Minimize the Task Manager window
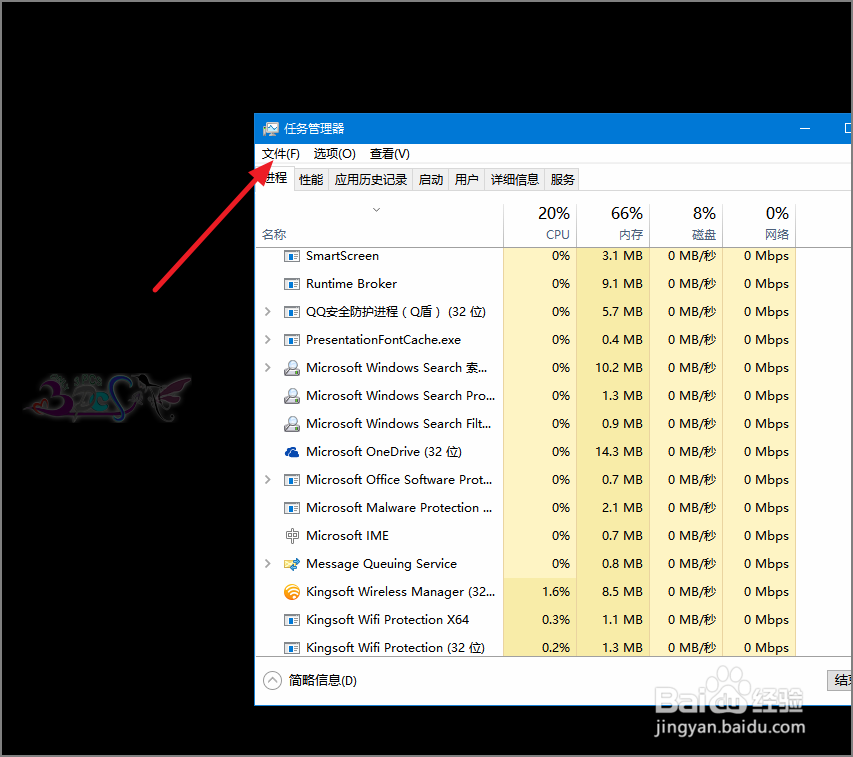853x757 pixels. 805,128
